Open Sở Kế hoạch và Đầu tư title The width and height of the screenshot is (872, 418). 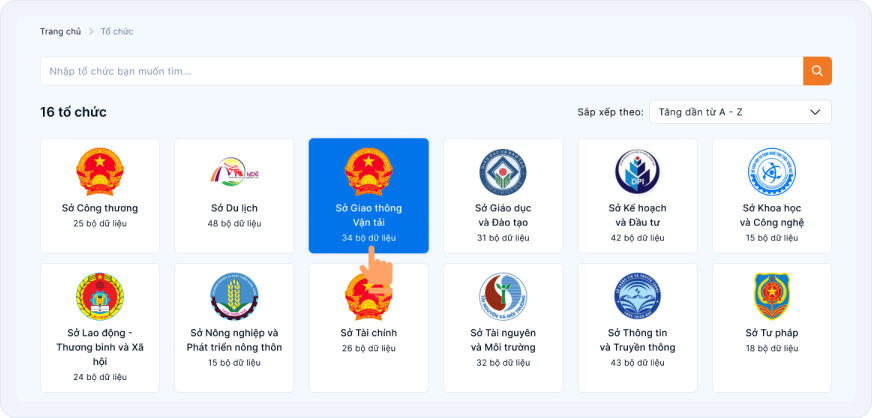click(637, 216)
